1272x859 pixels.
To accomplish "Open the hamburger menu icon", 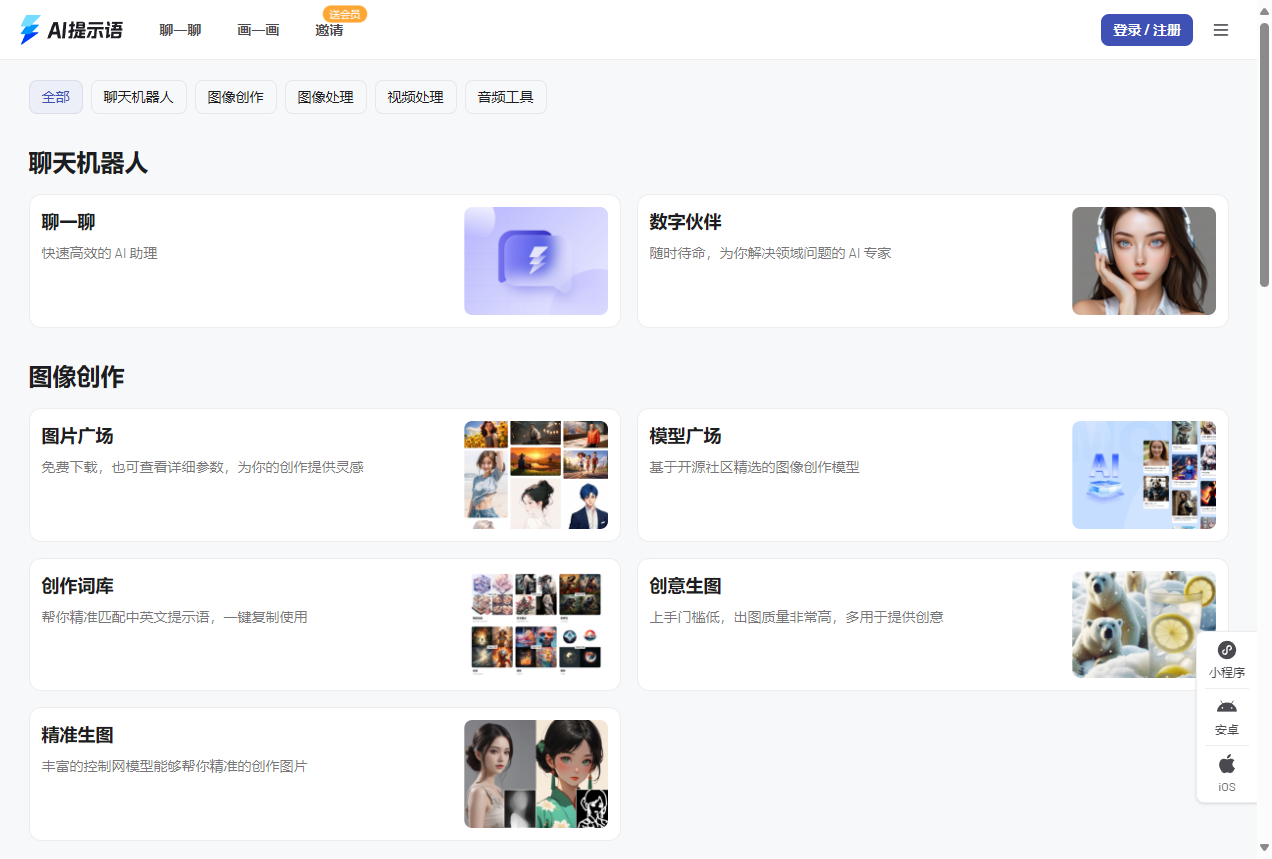I will point(1220,30).
